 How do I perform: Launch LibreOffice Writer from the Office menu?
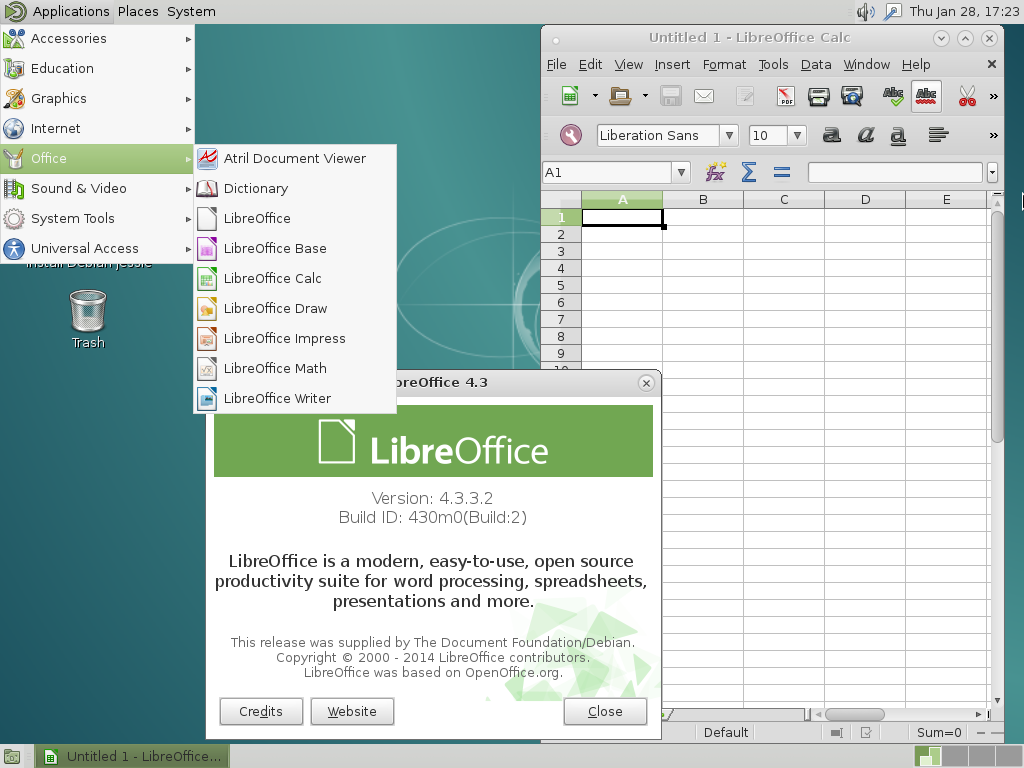[x=277, y=398]
